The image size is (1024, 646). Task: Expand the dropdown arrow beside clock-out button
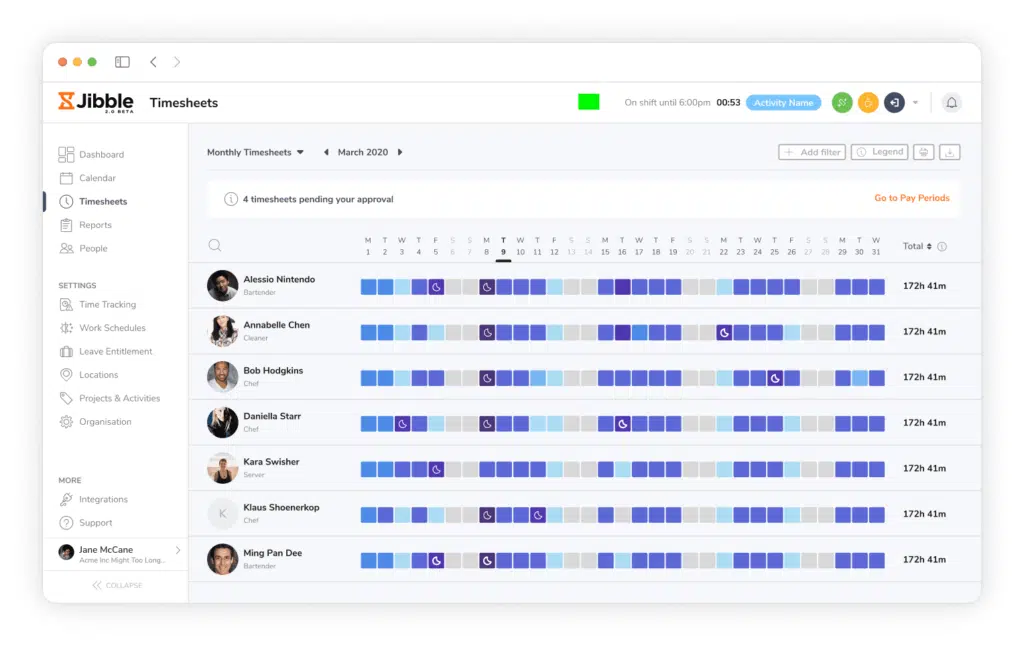coord(915,103)
